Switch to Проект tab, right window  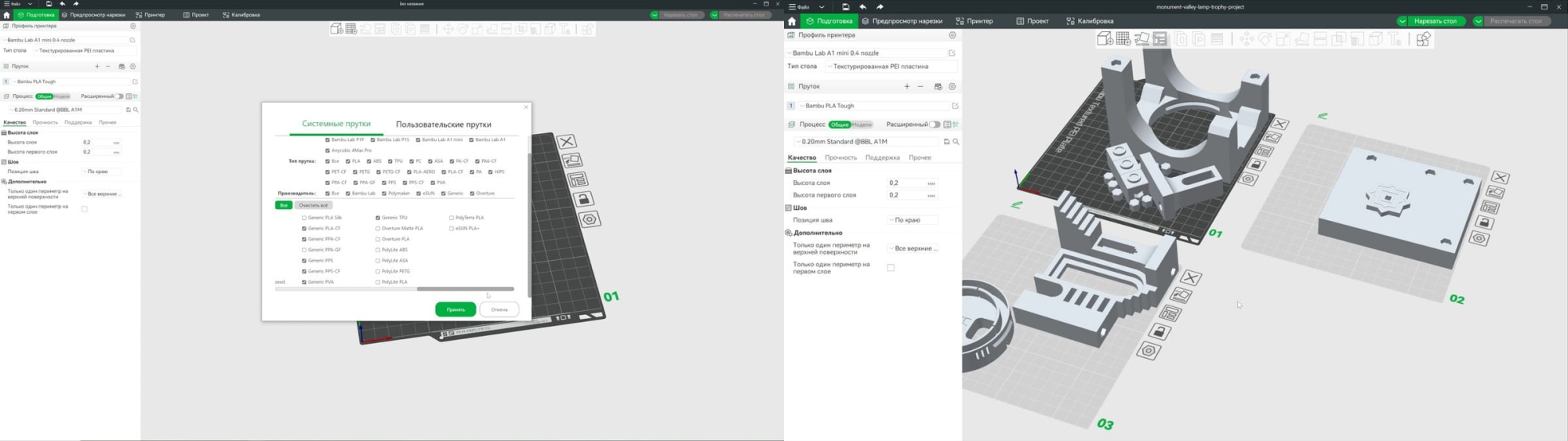point(1033,21)
